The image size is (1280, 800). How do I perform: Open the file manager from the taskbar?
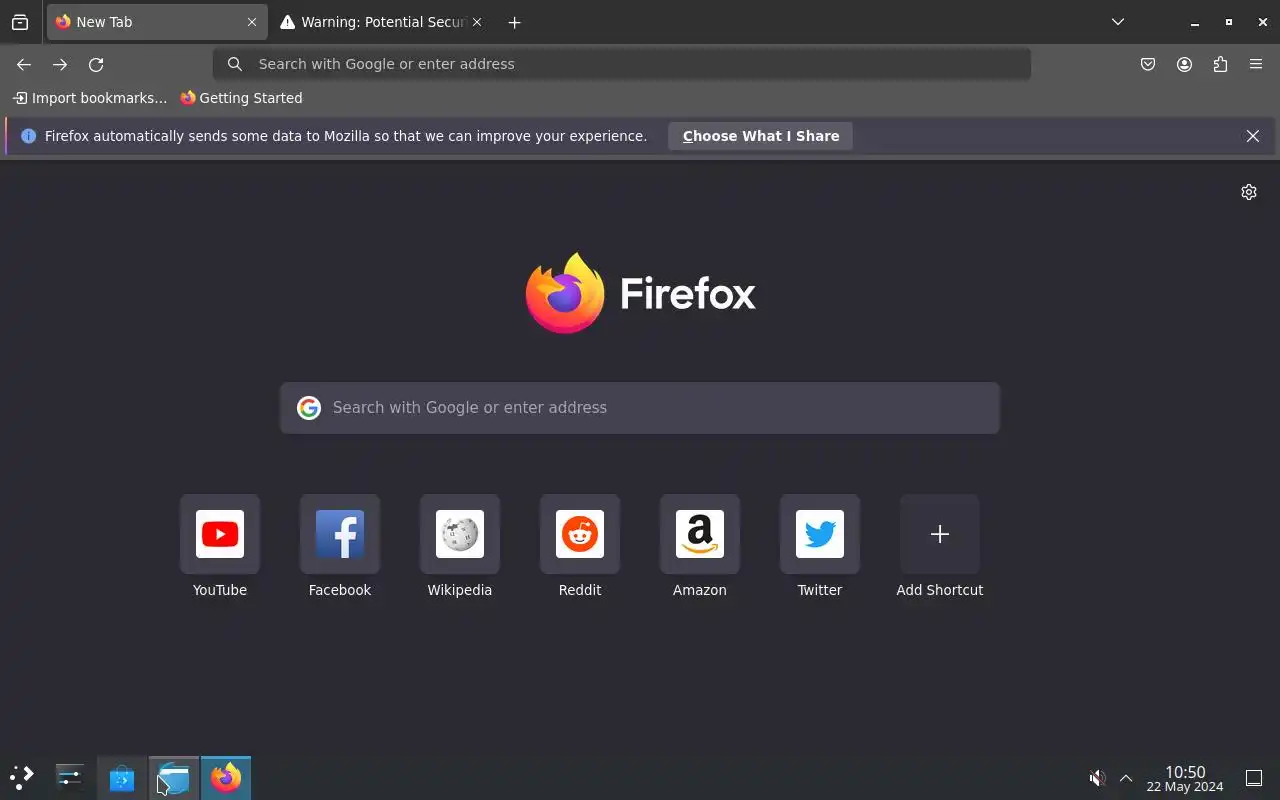[174, 778]
